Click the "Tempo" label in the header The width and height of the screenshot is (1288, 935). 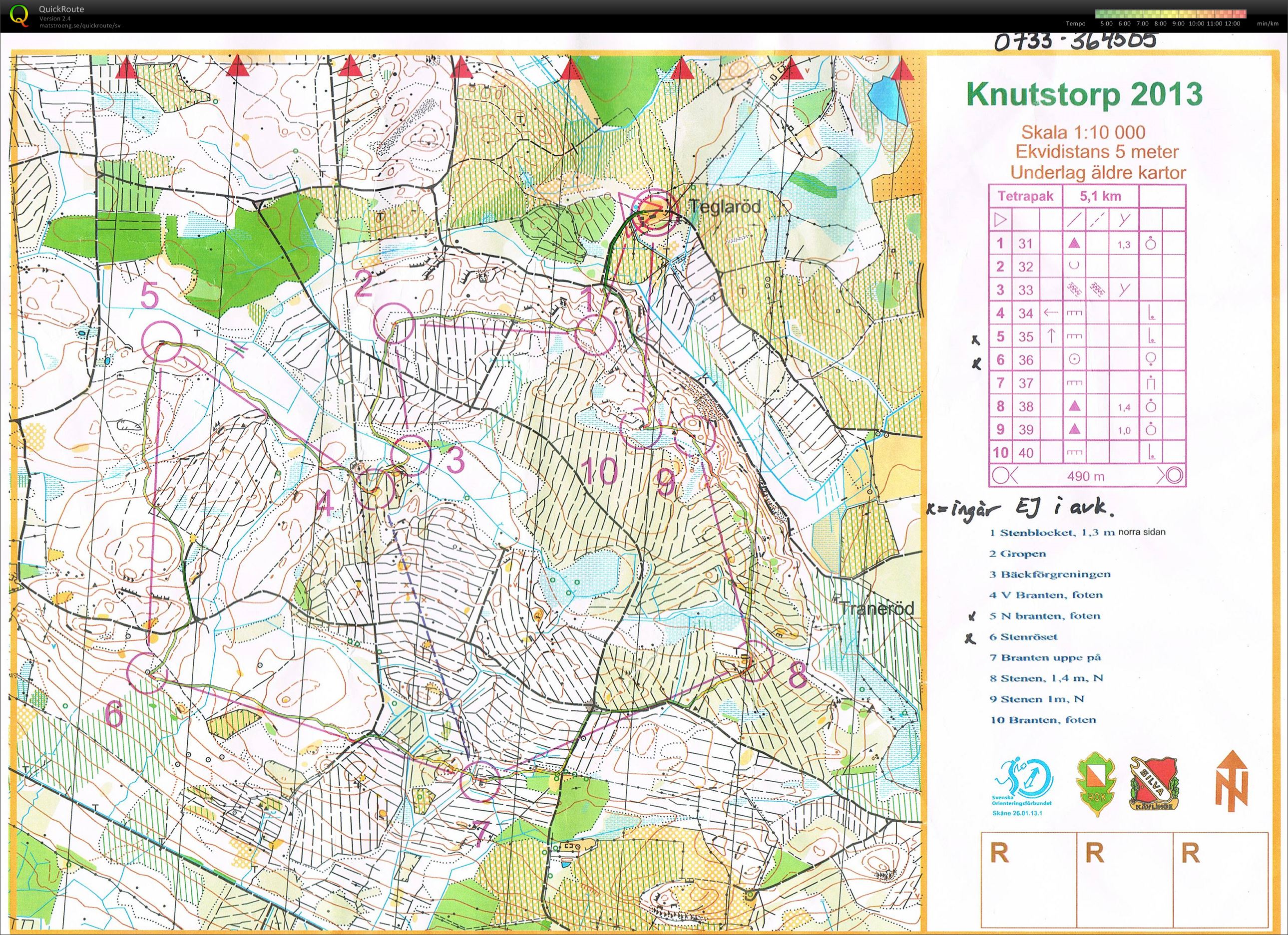click(1076, 24)
